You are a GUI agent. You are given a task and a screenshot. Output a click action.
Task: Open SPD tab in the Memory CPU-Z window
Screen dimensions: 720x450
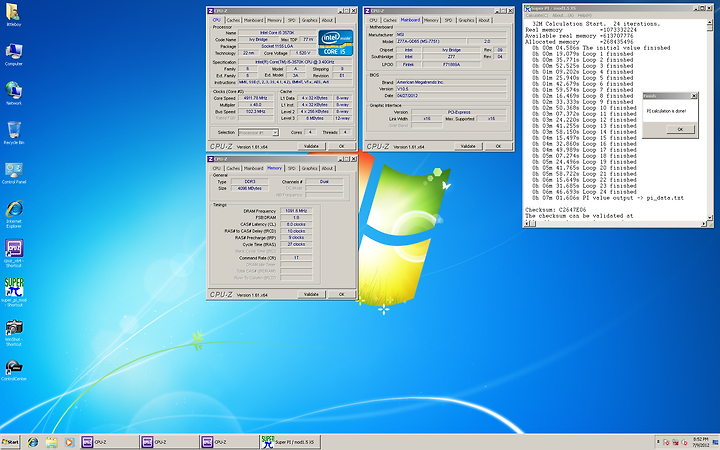click(292, 169)
